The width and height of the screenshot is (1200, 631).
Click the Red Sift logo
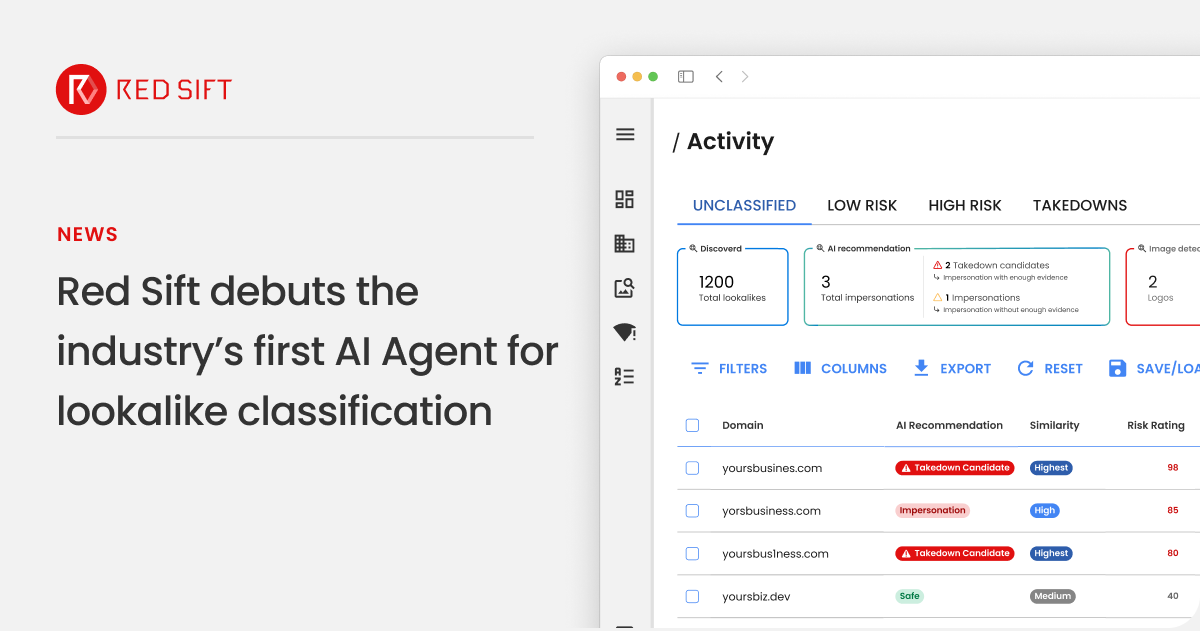click(144, 90)
